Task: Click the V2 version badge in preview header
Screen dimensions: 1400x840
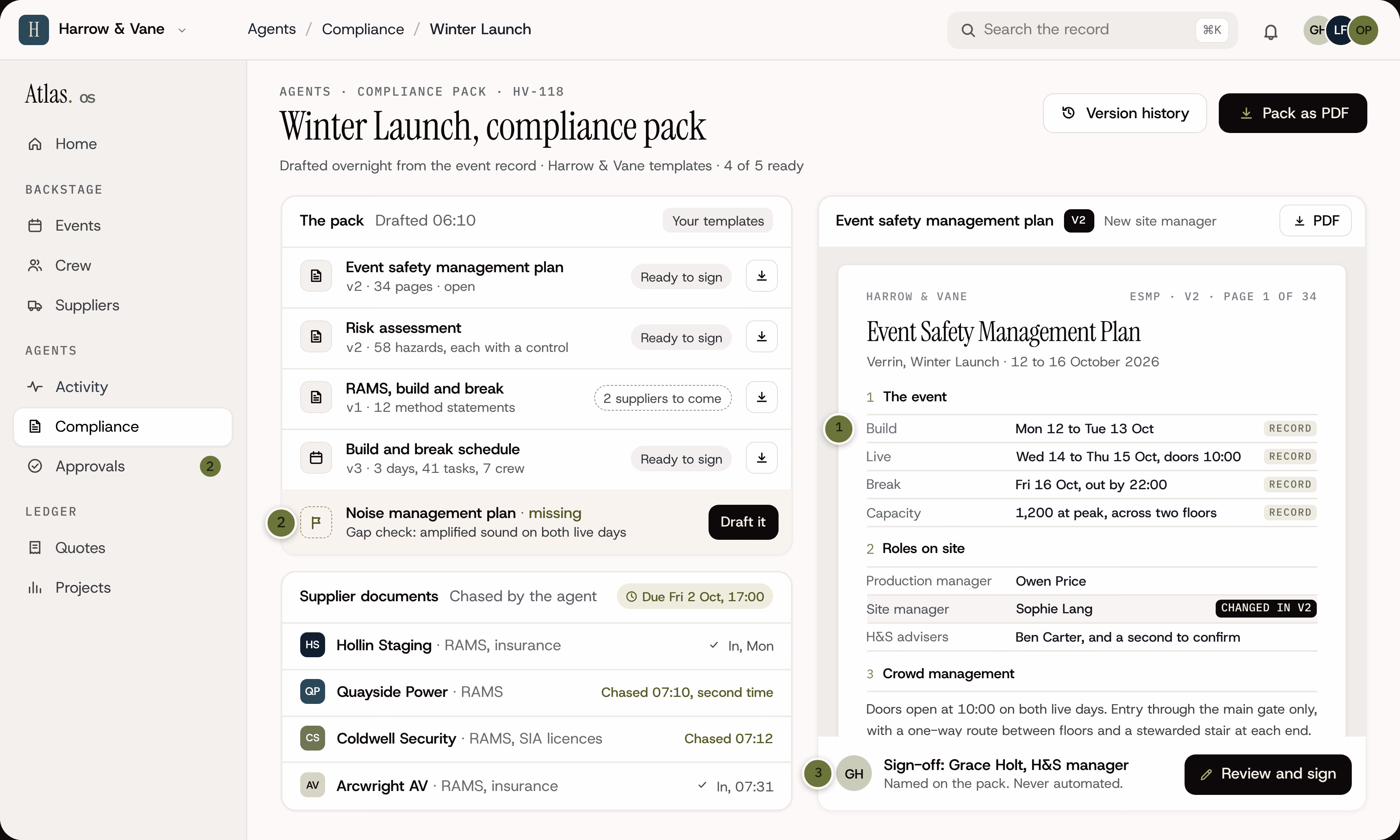Action: tap(1078, 221)
